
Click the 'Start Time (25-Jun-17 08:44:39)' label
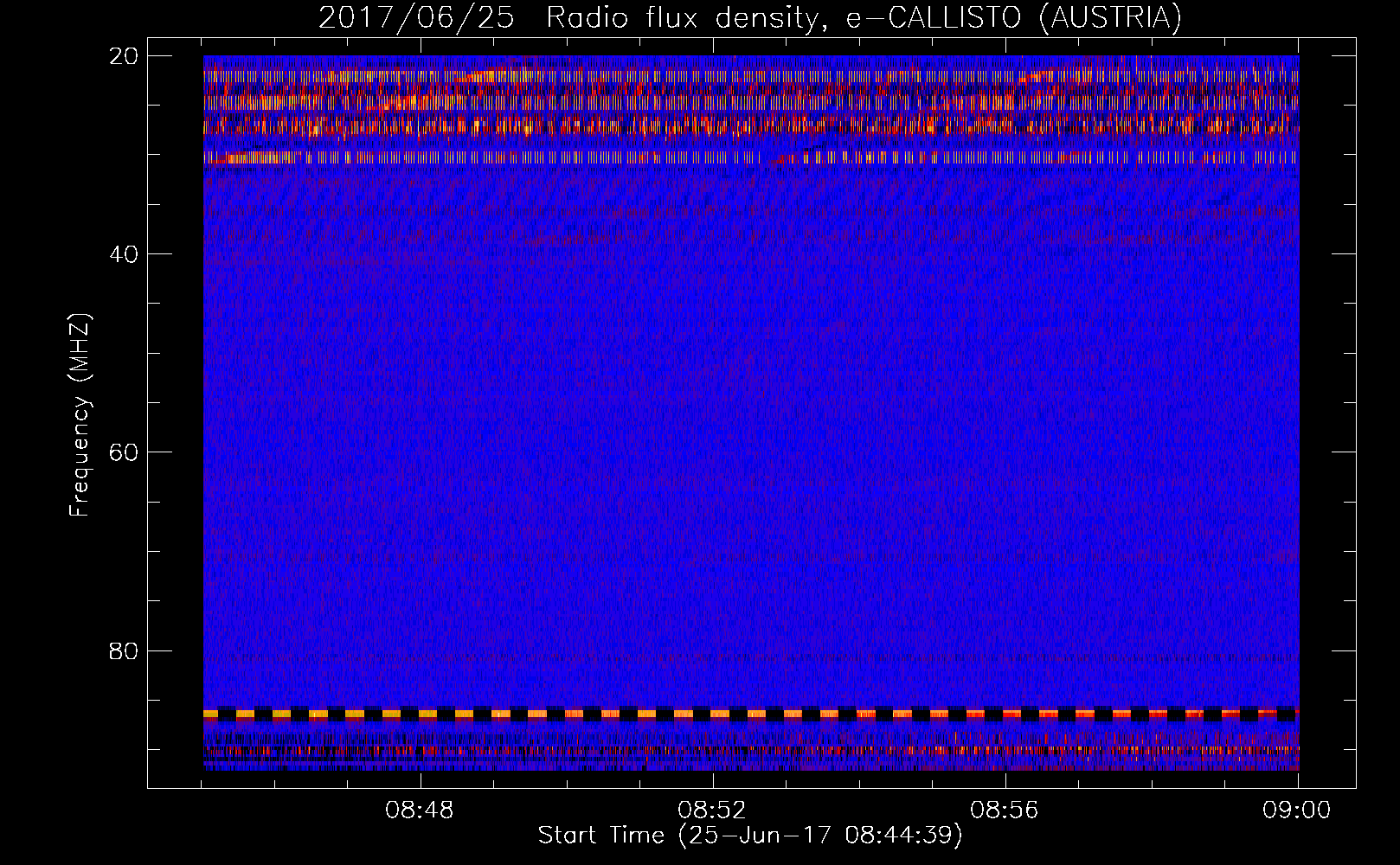click(749, 836)
